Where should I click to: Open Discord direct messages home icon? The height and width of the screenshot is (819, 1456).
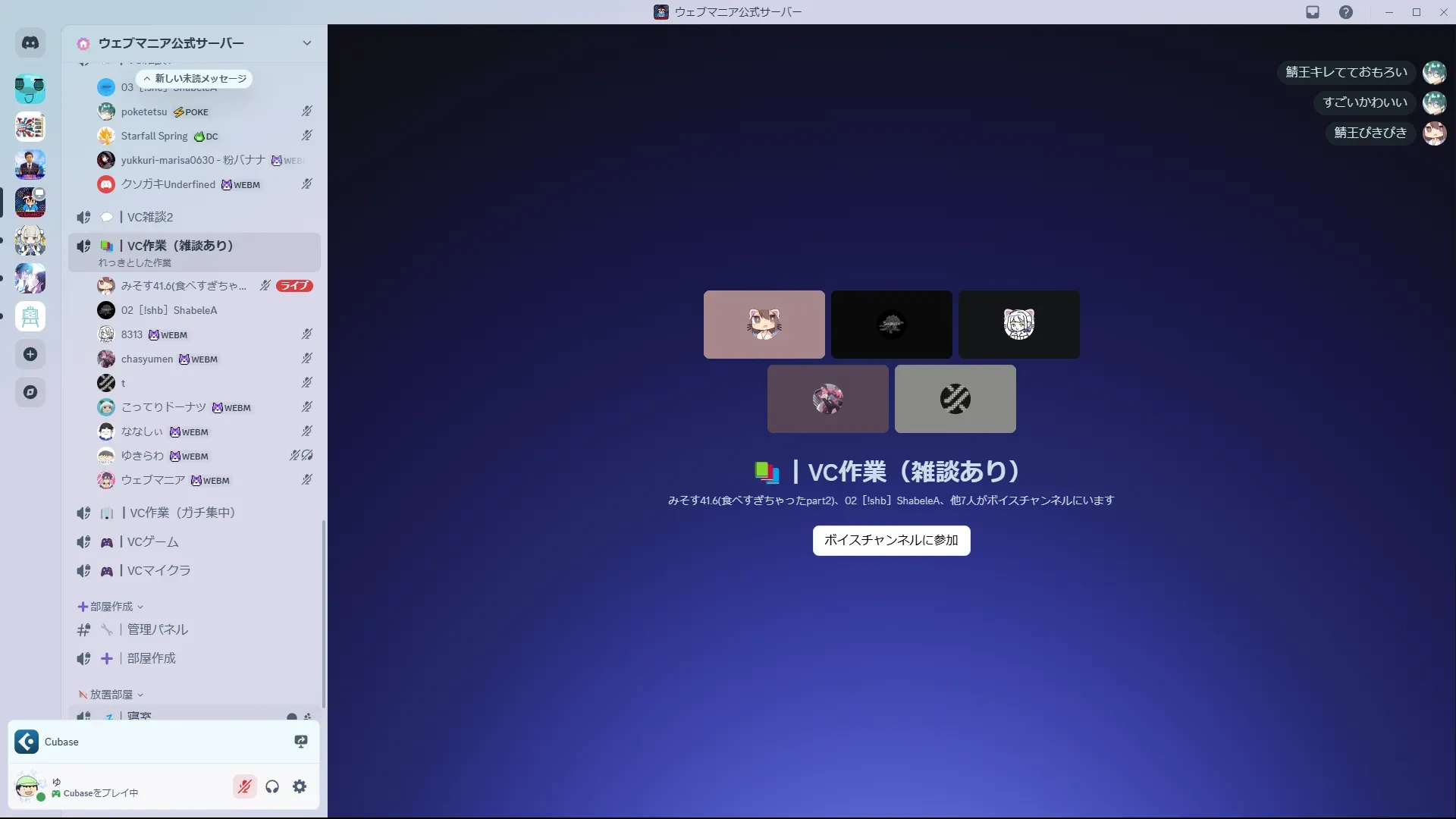click(30, 43)
